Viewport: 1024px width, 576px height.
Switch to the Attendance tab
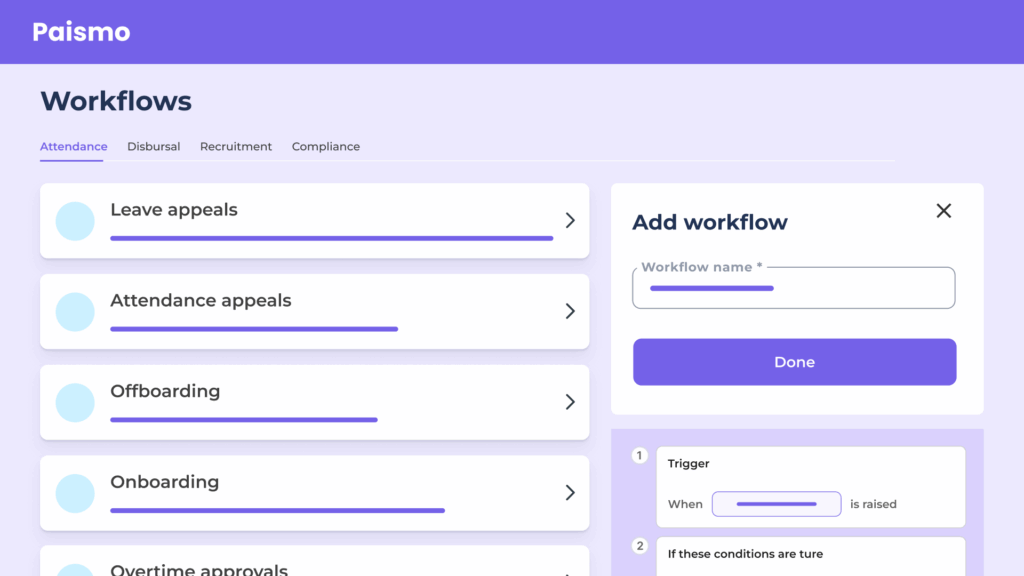pyautogui.click(x=73, y=147)
